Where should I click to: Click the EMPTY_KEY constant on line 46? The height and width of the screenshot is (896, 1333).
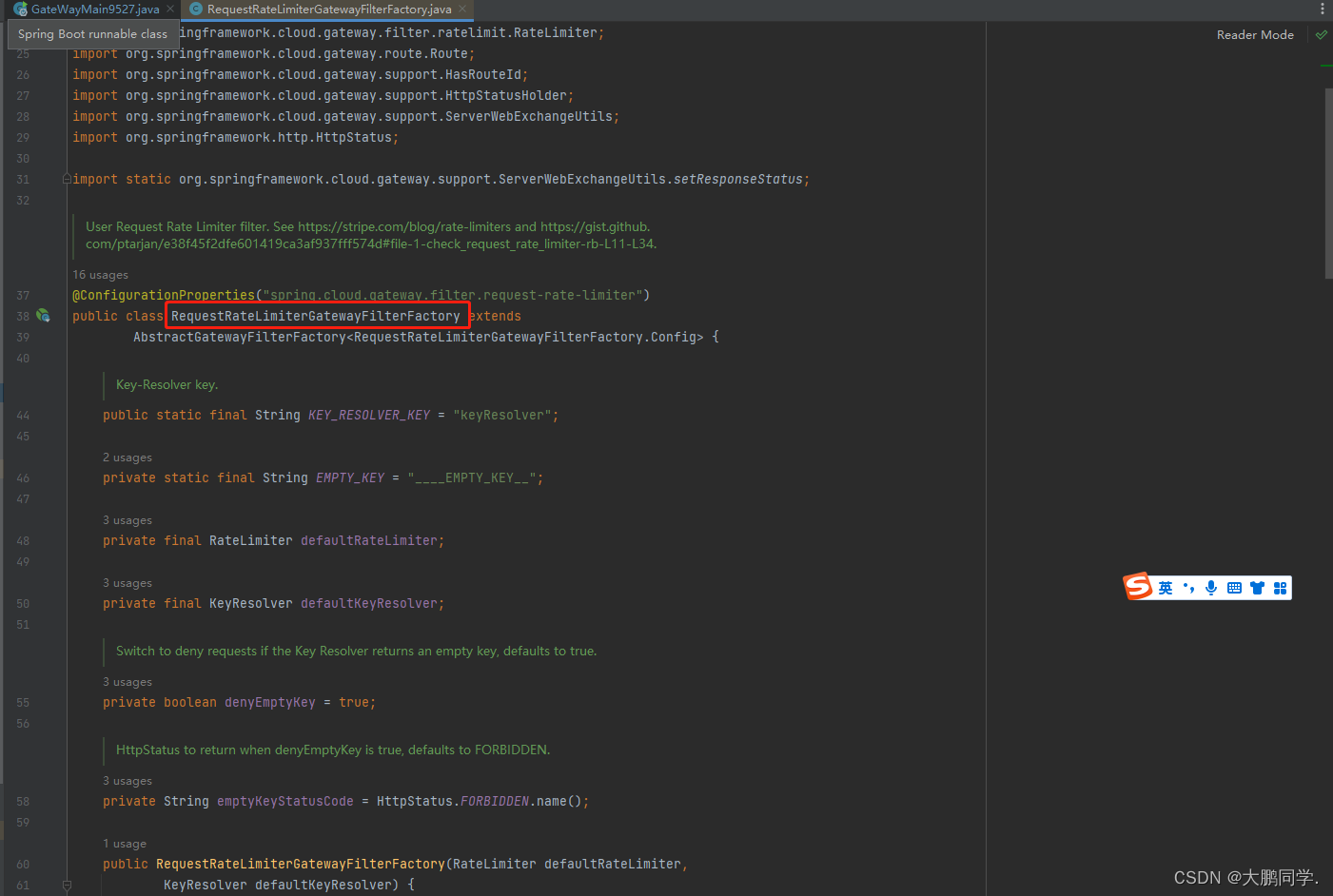click(350, 477)
